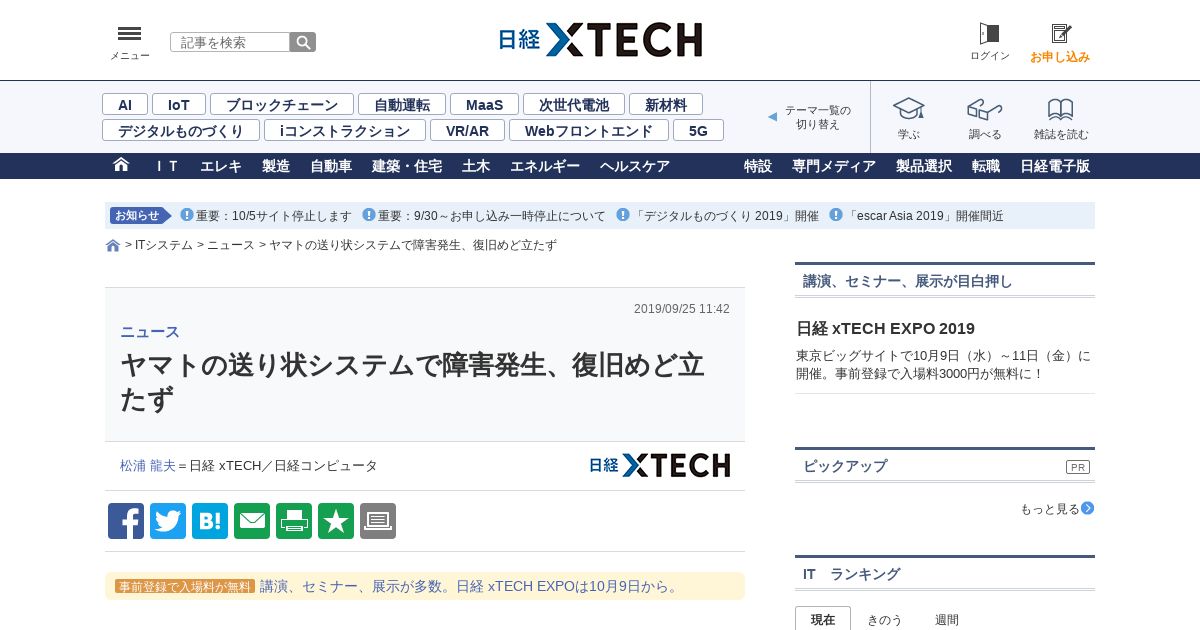Switch ranking to 現在 tab
The height and width of the screenshot is (630, 1200).
(x=823, y=619)
